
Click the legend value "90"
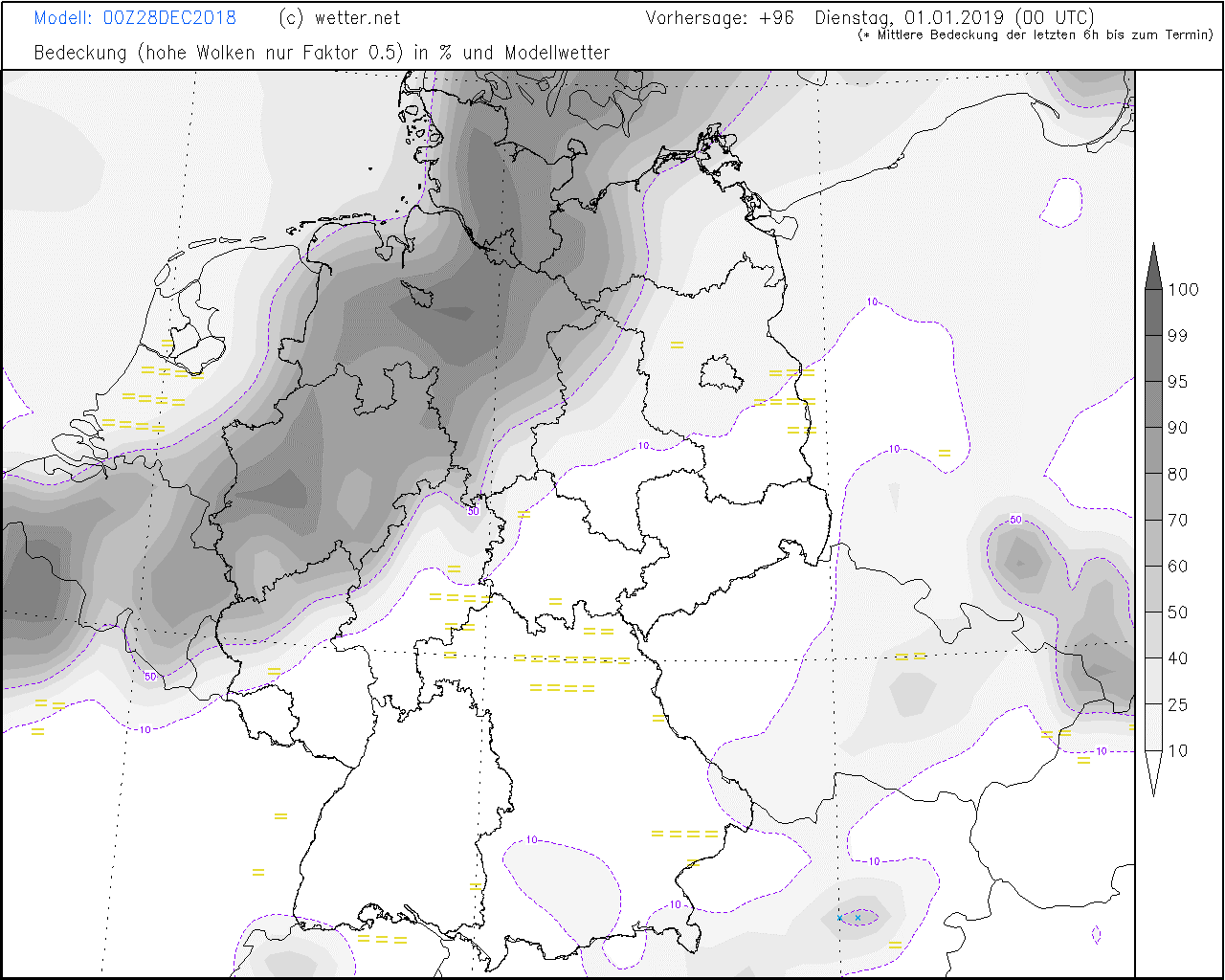pyautogui.click(x=1178, y=428)
